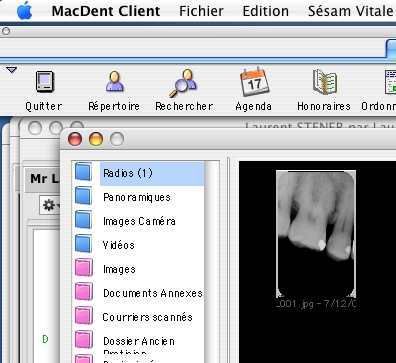
Task: Select the Images Caméra folder row
Action: click(139, 221)
